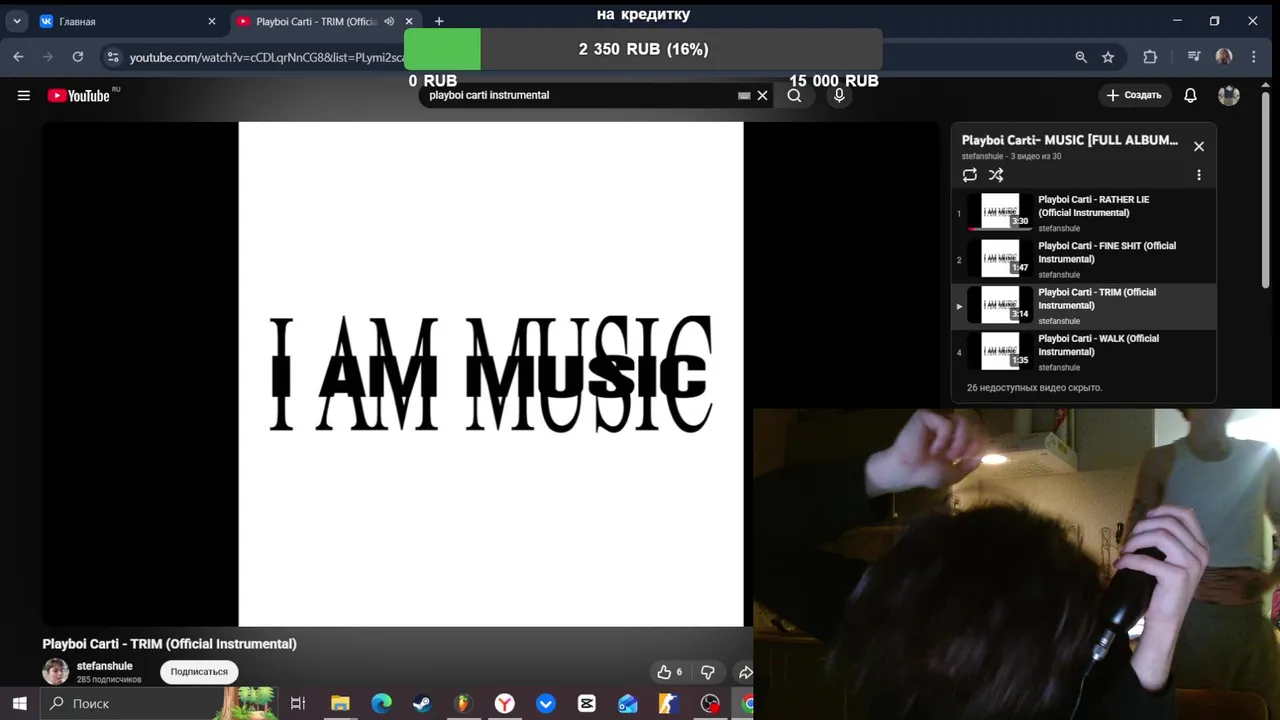Toggle playlist loop

[x=970, y=175]
